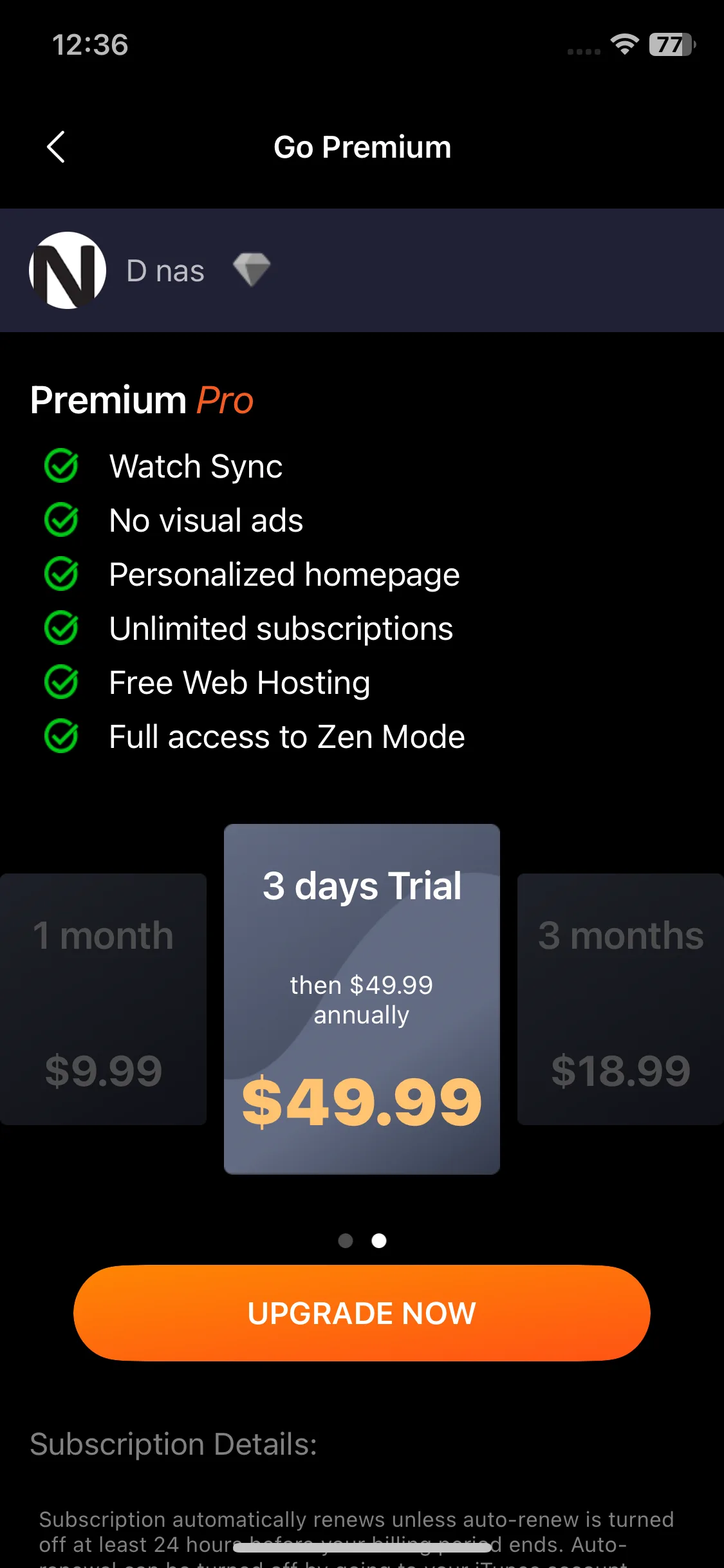Screen dimensions: 724x1568
Task: Select the 3 days Trial annual plan
Action: 362,999
